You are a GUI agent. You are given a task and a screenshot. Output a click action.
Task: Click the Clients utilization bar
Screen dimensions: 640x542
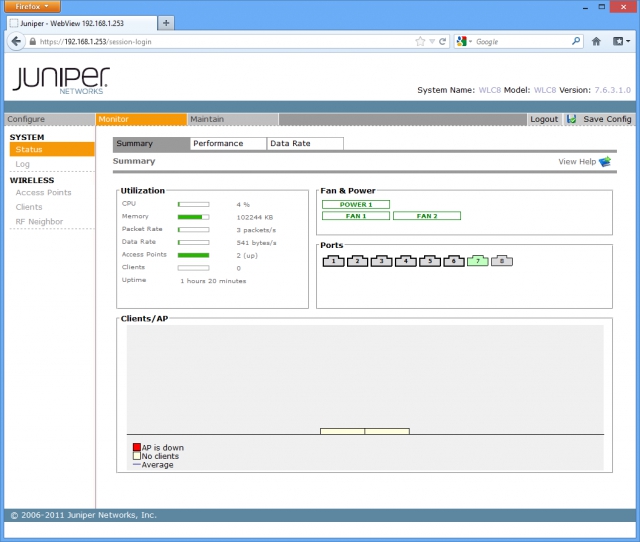[x=193, y=268]
